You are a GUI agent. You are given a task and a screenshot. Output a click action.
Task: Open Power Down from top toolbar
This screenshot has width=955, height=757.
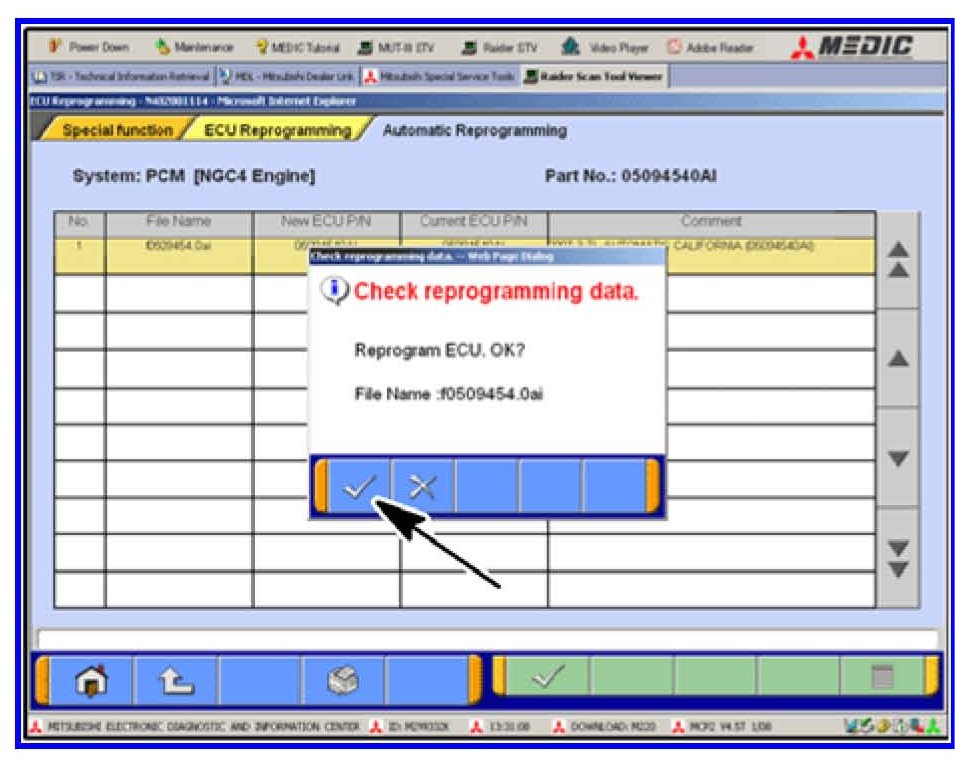click(x=88, y=47)
